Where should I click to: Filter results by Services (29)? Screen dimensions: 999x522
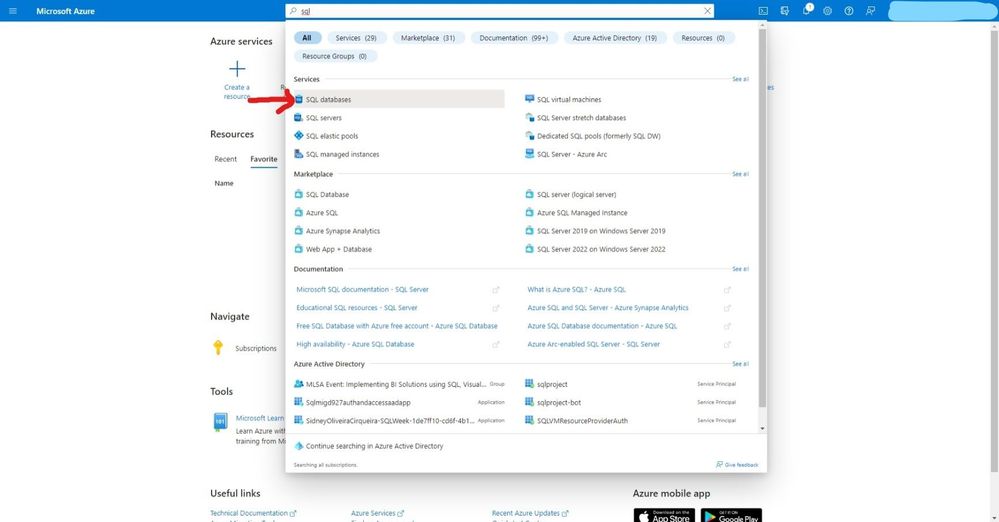(356, 38)
